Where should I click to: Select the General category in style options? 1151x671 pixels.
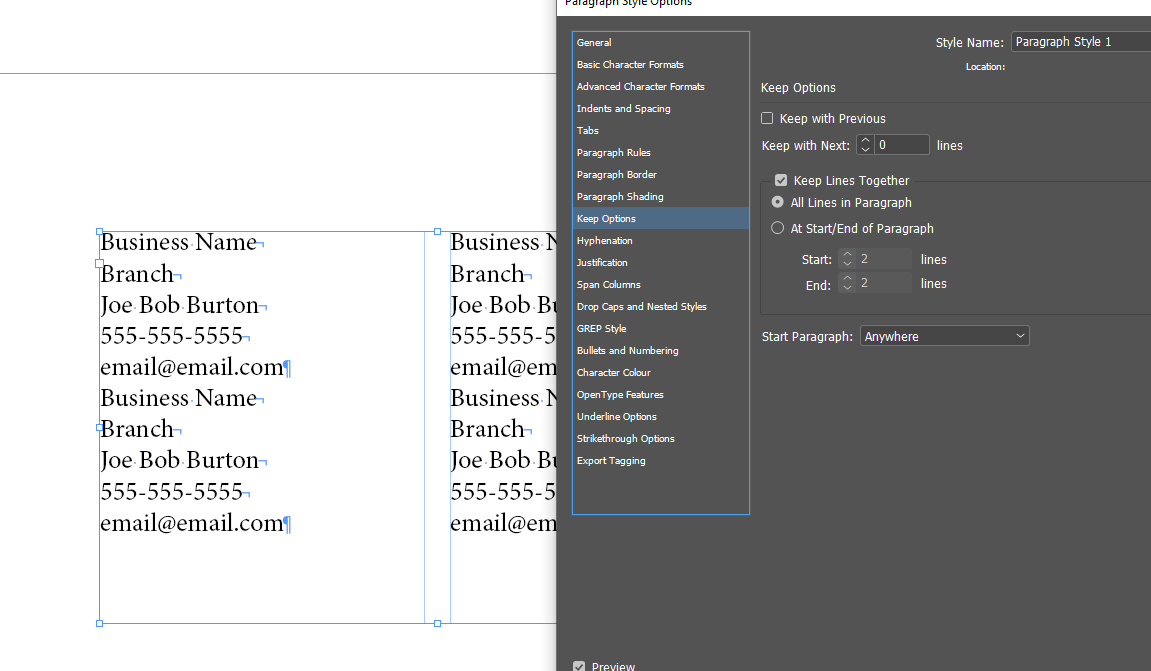[595, 42]
